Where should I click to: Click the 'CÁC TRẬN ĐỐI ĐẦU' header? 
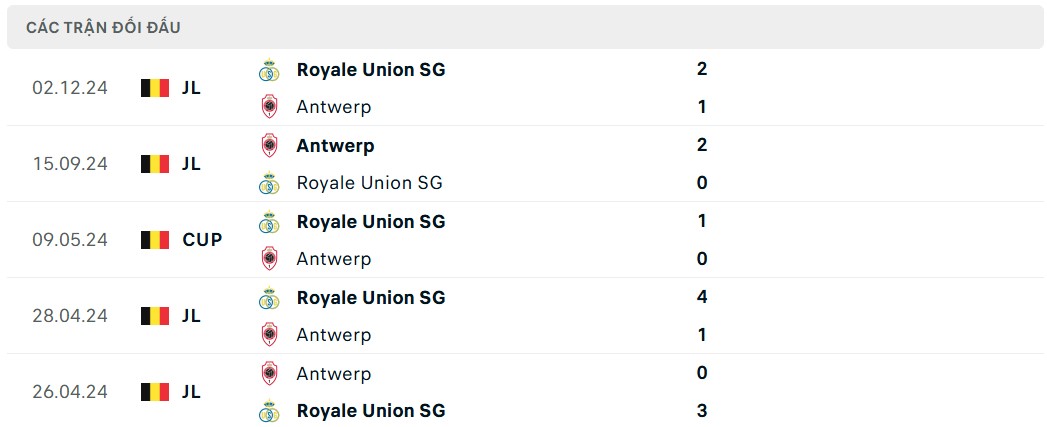pyautogui.click(x=104, y=27)
